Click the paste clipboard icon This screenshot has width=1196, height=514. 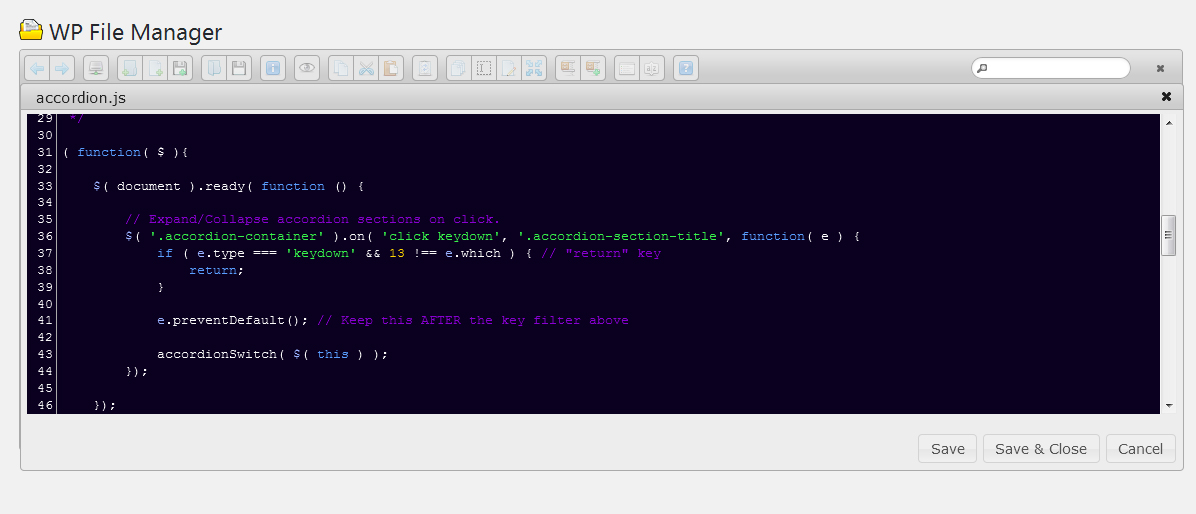coord(391,68)
